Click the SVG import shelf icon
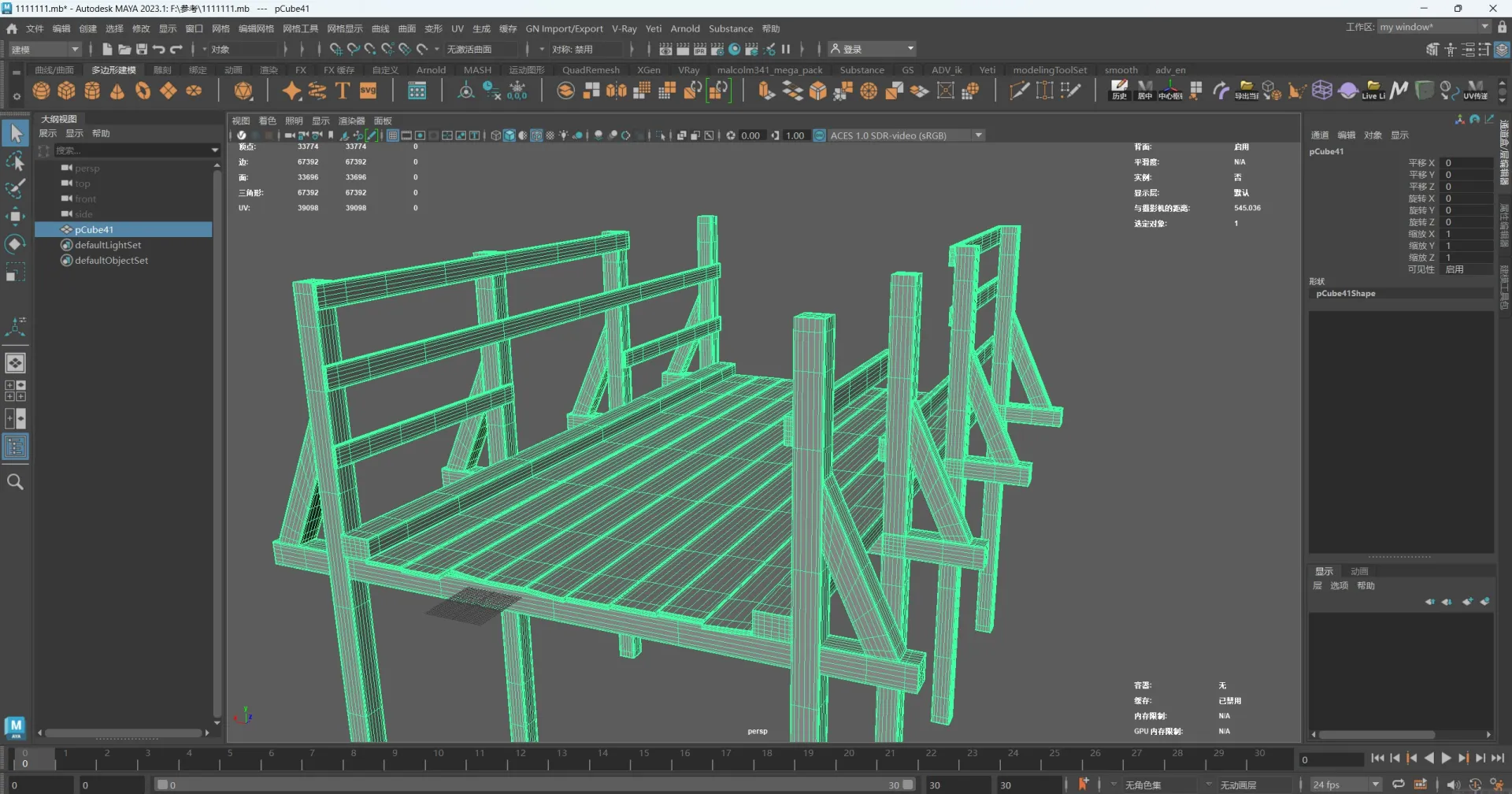This screenshot has width=1512, height=794. click(x=368, y=91)
